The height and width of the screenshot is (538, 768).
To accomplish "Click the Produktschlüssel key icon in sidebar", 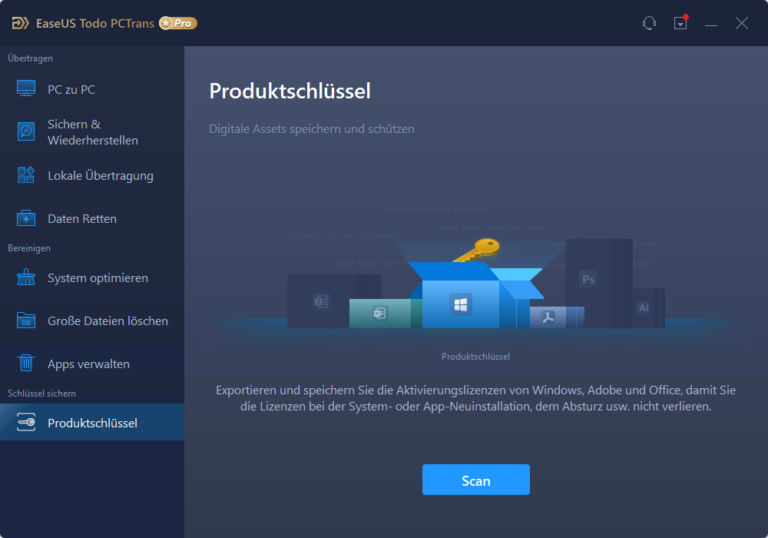I will (x=26, y=422).
